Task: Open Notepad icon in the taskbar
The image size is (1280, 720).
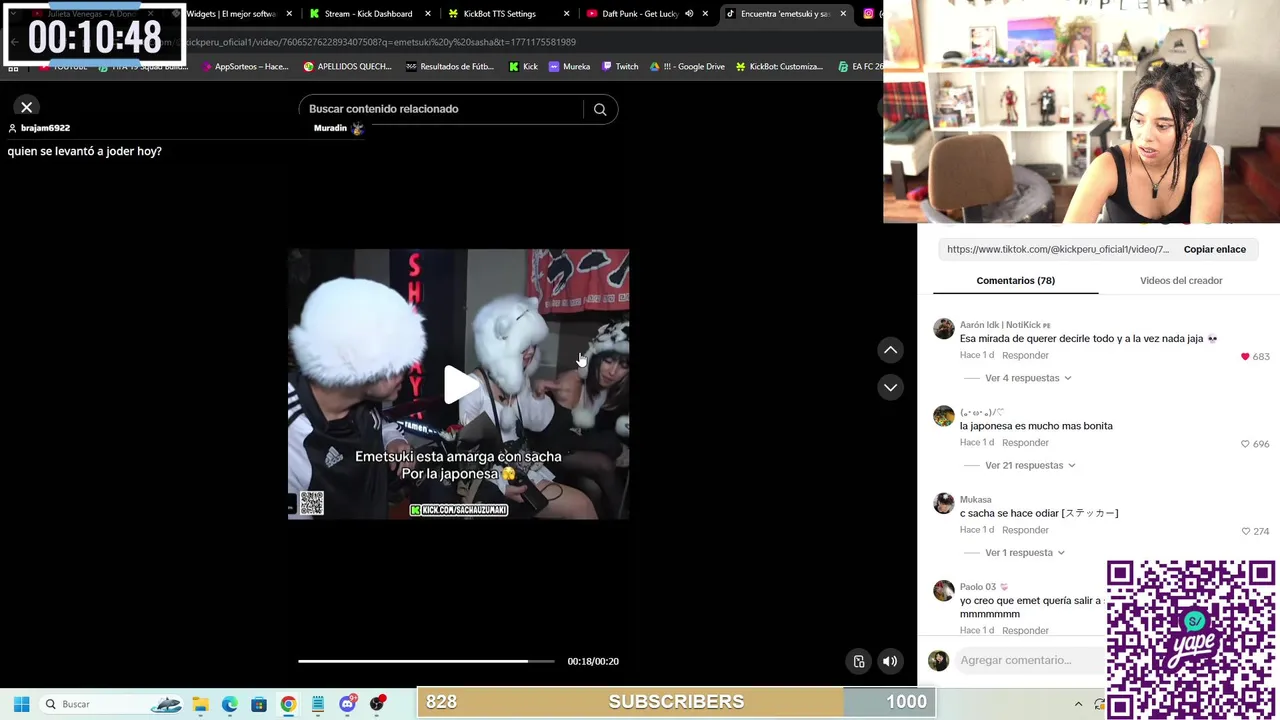Action: [318, 704]
